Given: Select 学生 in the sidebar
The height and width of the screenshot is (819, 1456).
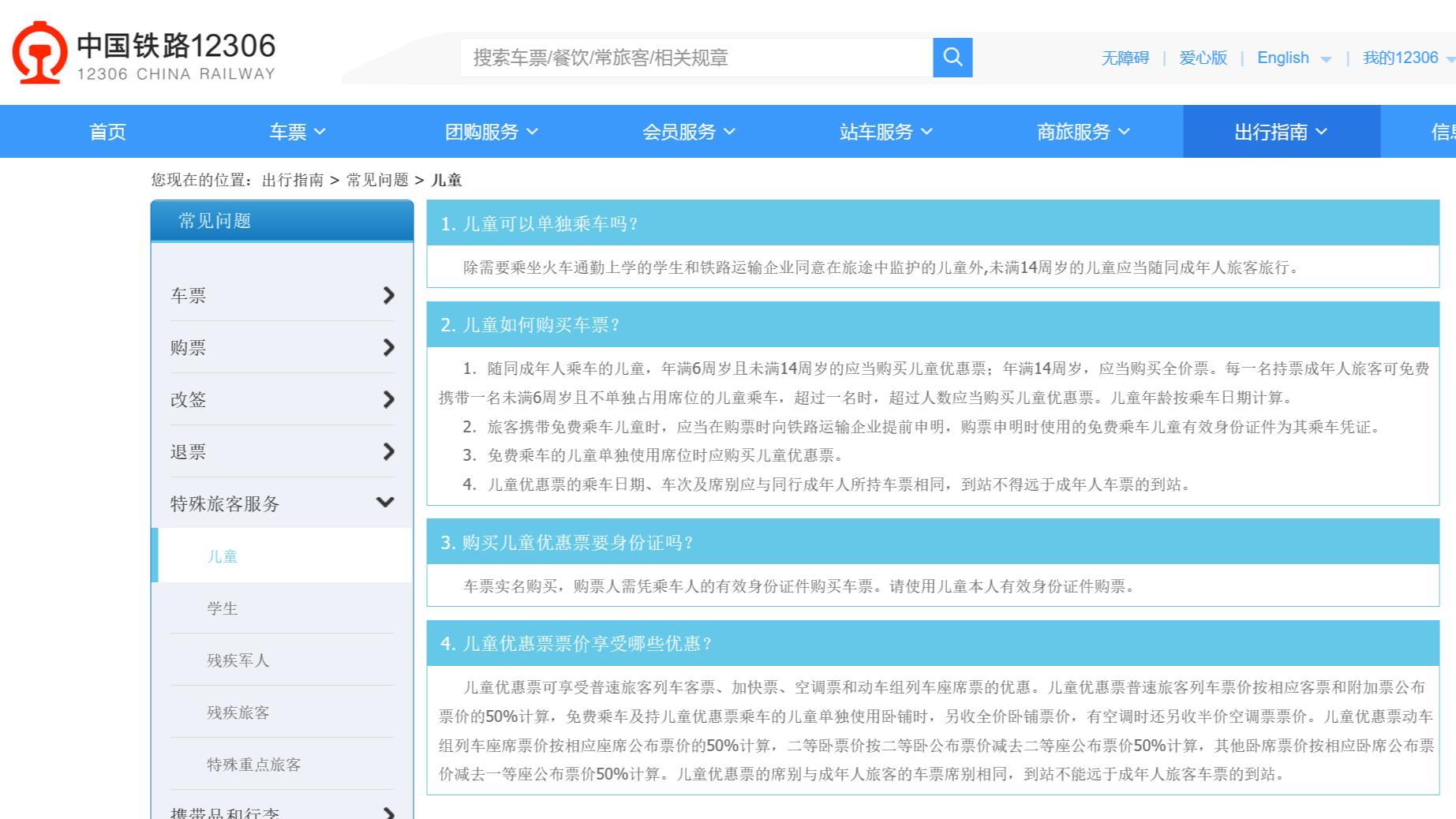Looking at the screenshot, I should [223, 608].
